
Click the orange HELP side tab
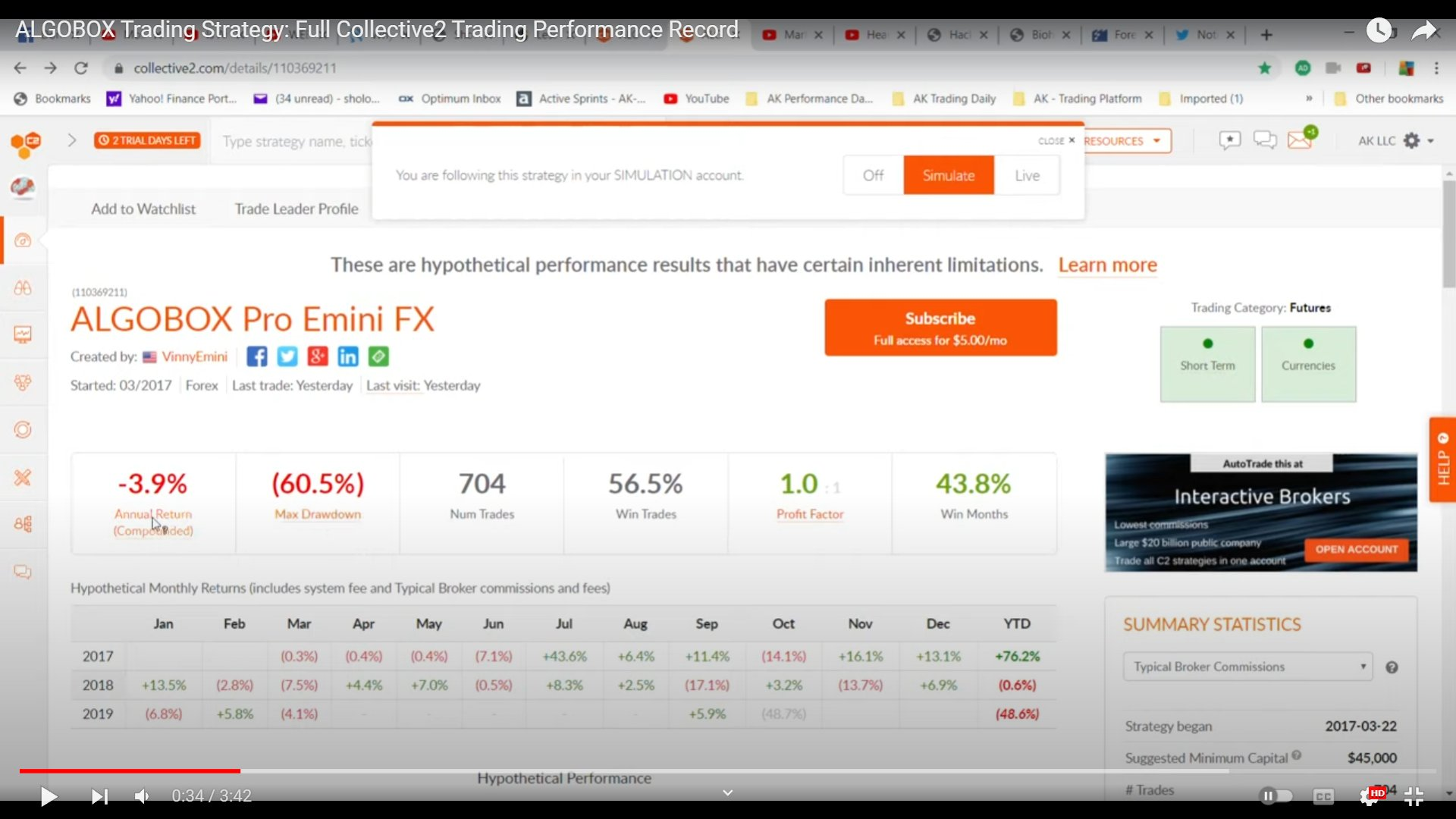pyautogui.click(x=1442, y=460)
